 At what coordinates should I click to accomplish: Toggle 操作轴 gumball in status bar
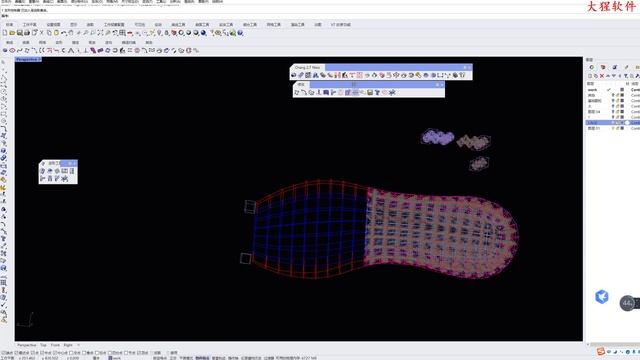(233, 358)
